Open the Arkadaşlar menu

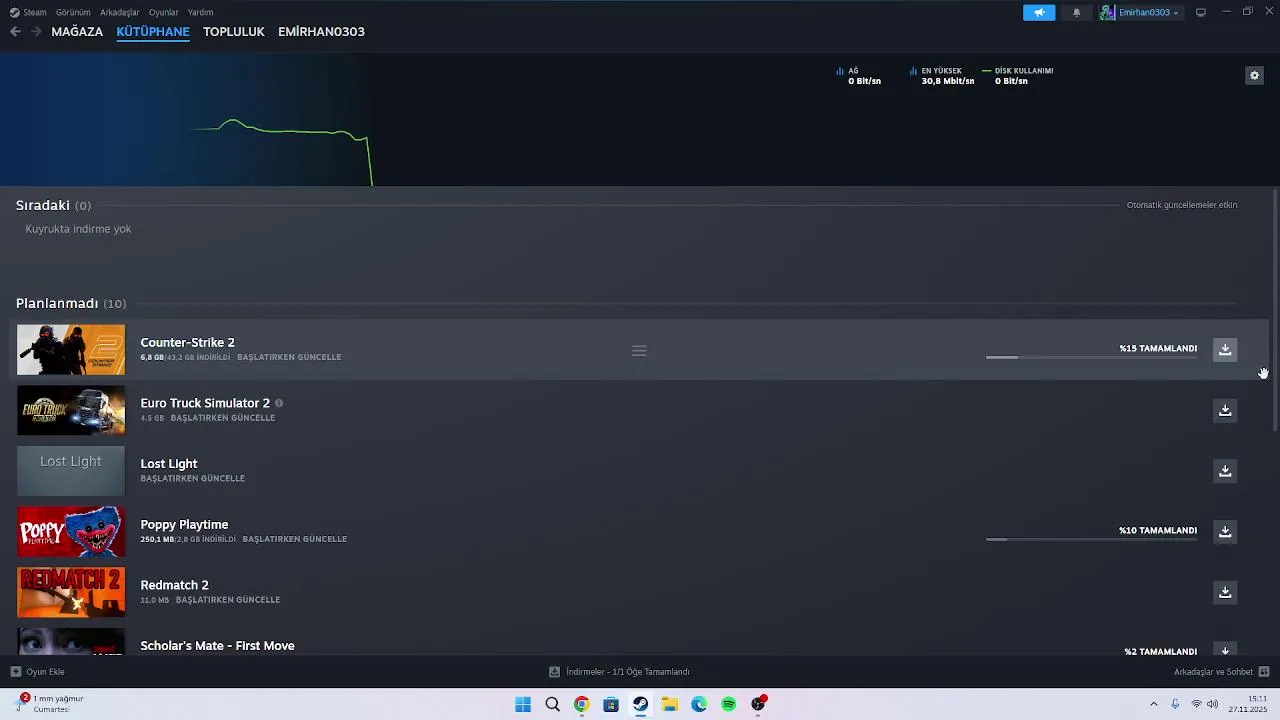[120, 12]
